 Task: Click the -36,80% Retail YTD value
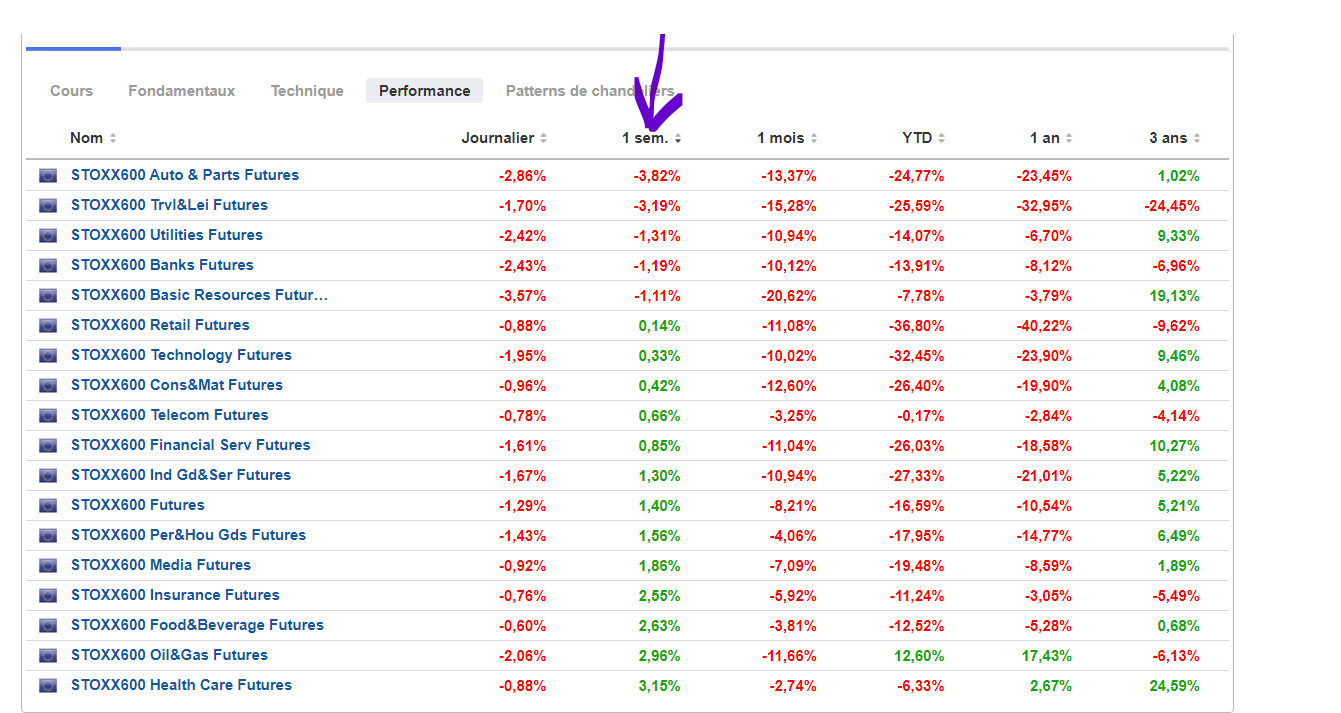(x=916, y=326)
